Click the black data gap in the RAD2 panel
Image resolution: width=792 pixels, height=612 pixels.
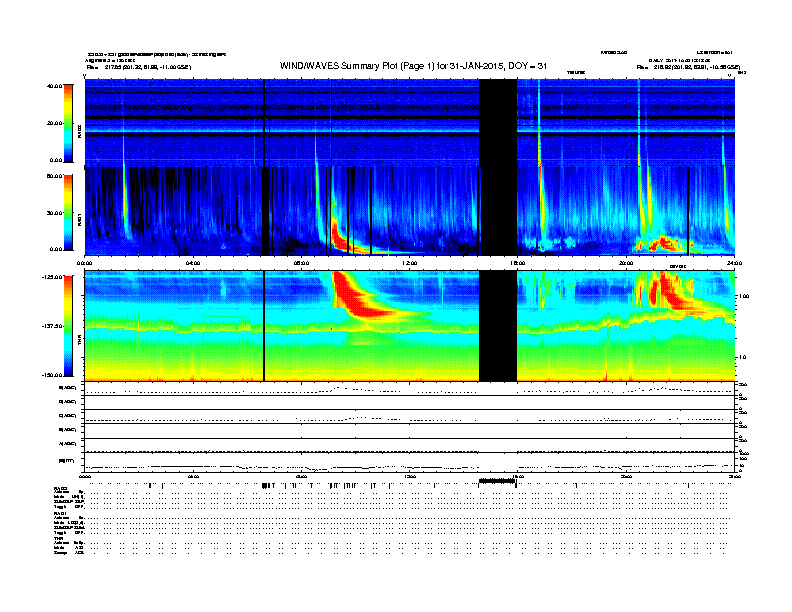tap(498, 123)
